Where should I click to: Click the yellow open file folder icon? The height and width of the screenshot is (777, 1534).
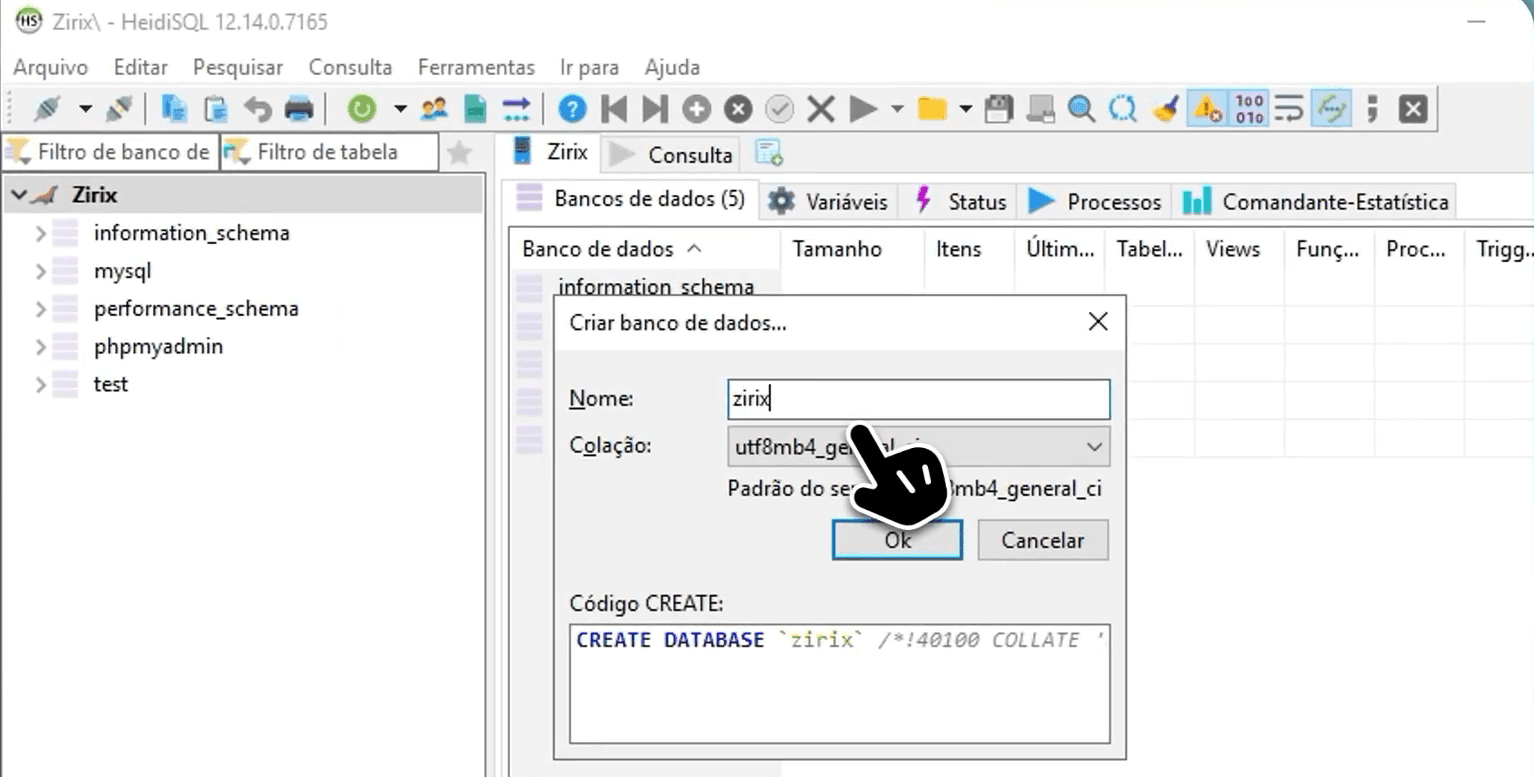[x=932, y=108]
